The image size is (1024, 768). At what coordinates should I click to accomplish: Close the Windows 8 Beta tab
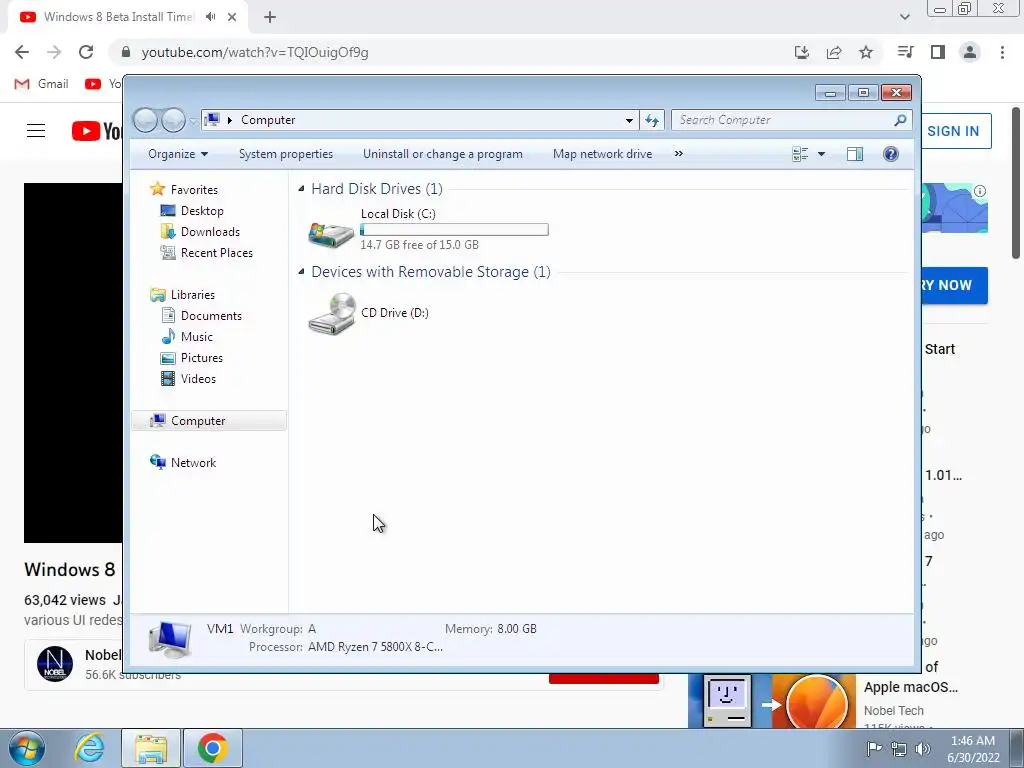pos(232,17)
